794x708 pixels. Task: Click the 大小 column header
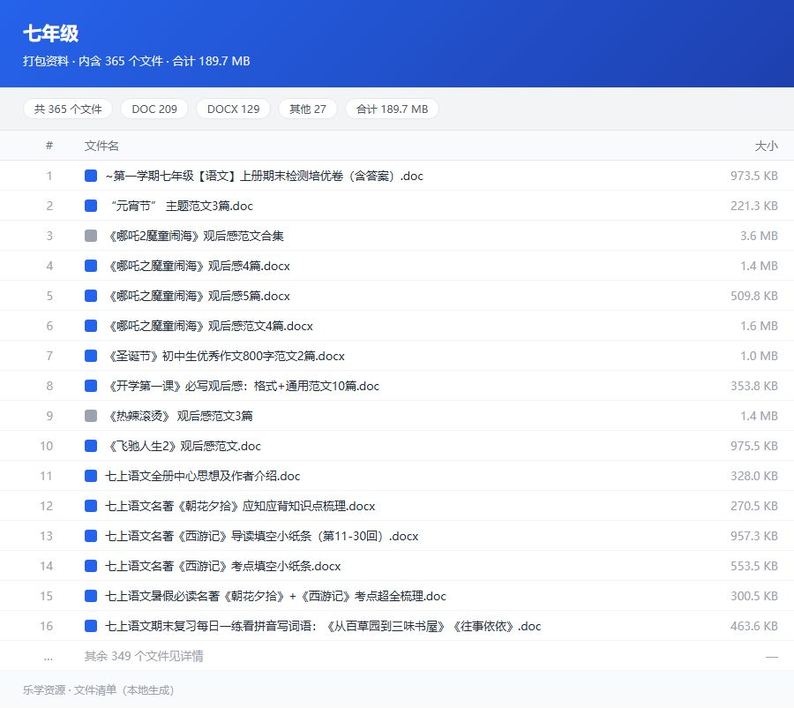766,146
